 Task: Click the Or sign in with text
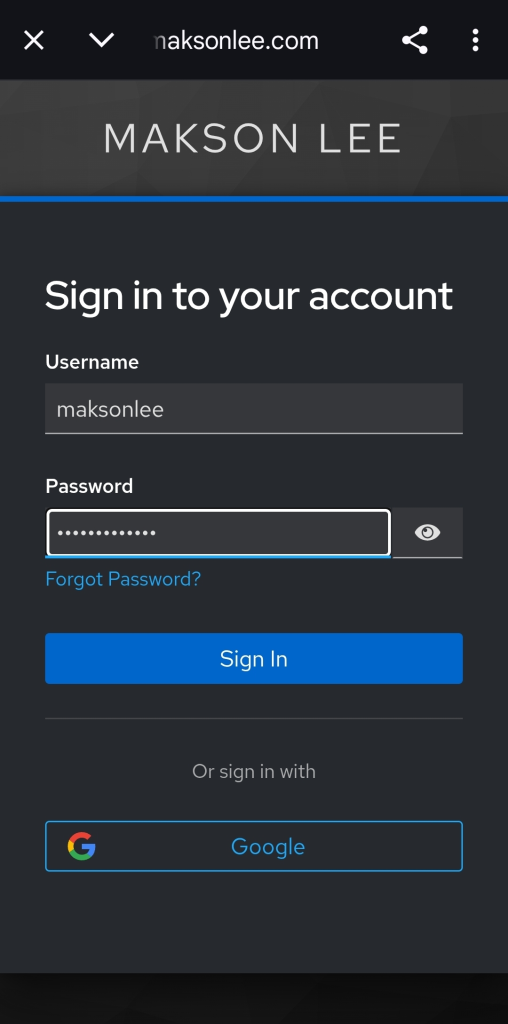pyautogui.click(x=254, y=771)
